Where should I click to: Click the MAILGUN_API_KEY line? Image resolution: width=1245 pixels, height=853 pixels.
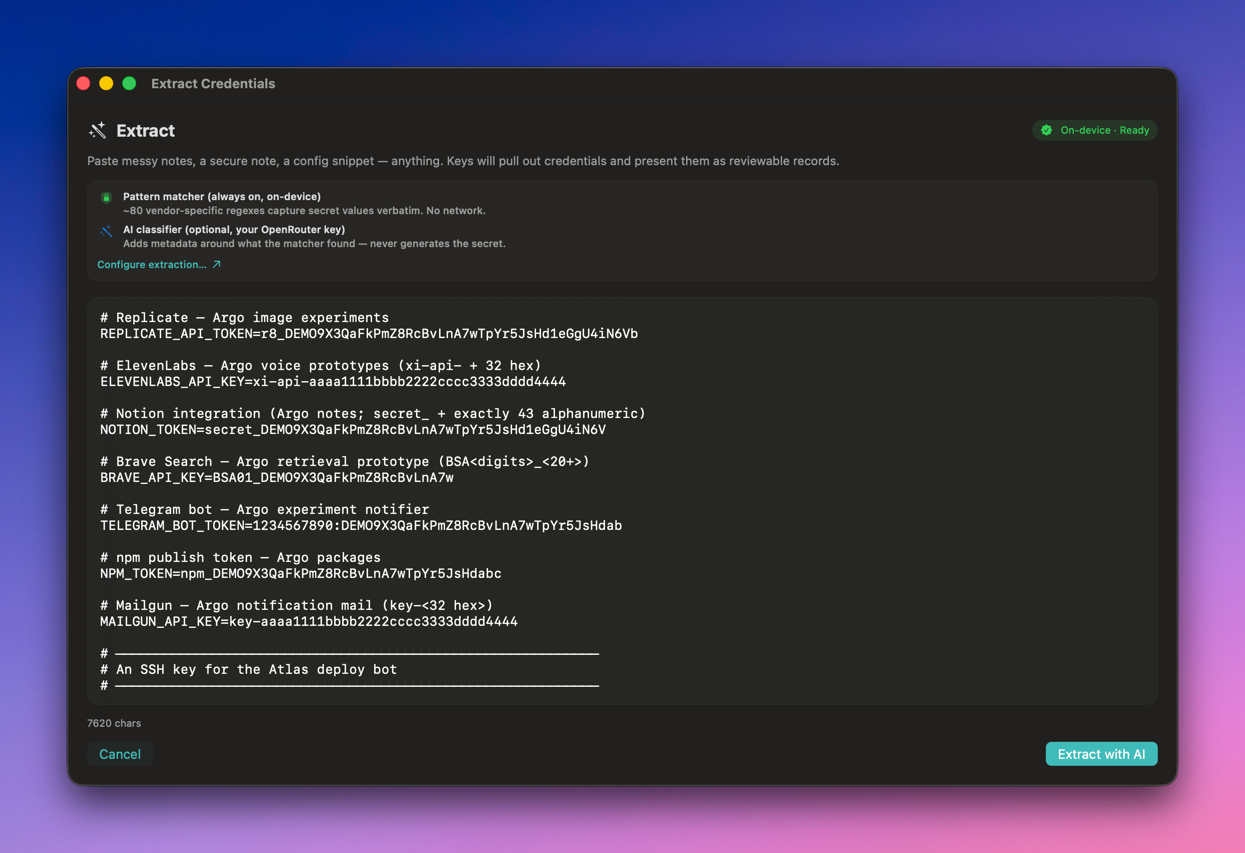(x=309, y=622)
